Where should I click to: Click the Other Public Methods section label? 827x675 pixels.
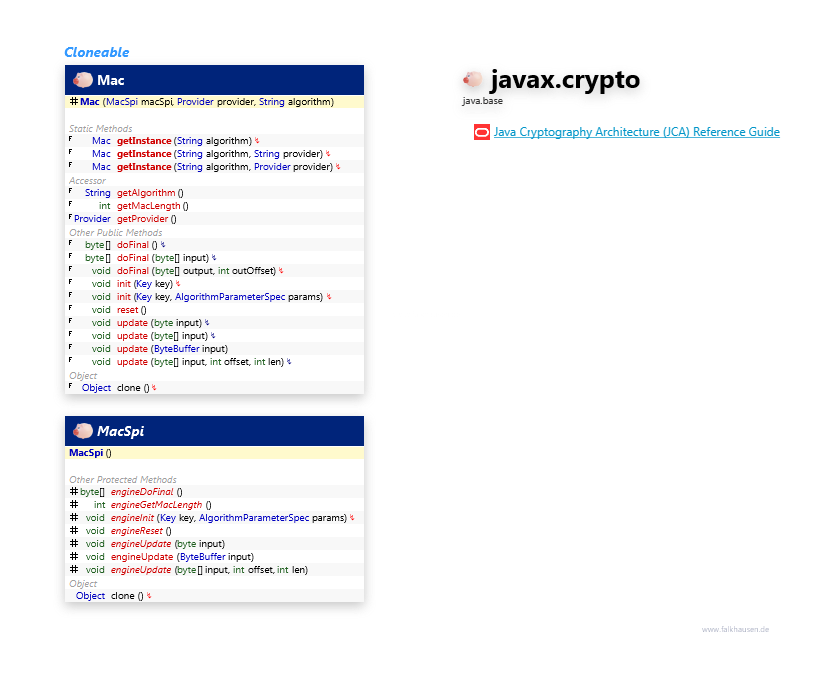[x=116, y=233]
